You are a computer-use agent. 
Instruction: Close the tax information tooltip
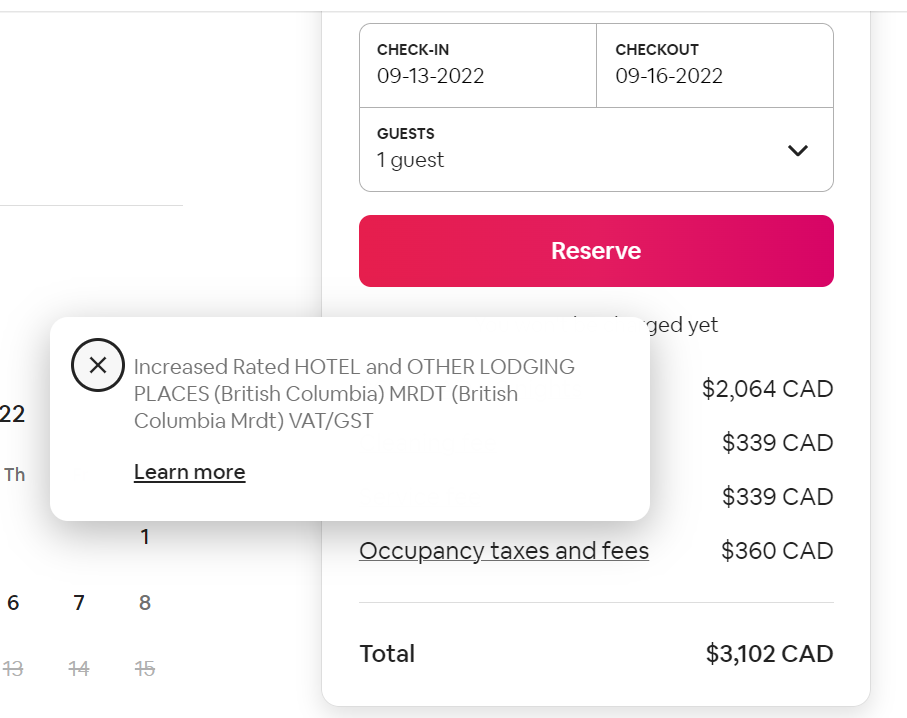pos(97,365)
